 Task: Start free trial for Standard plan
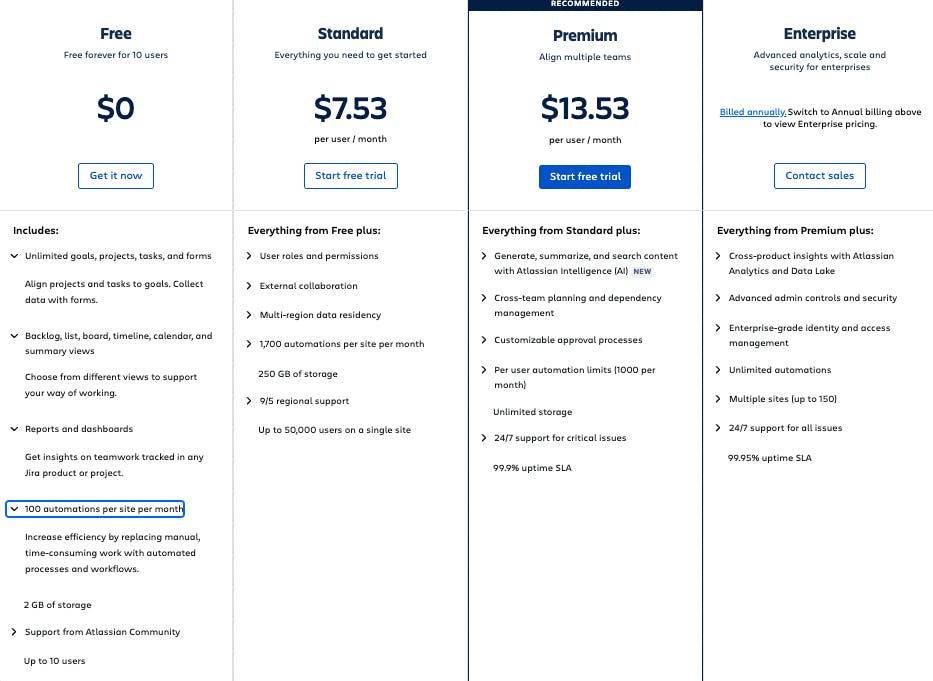point(350,176)
